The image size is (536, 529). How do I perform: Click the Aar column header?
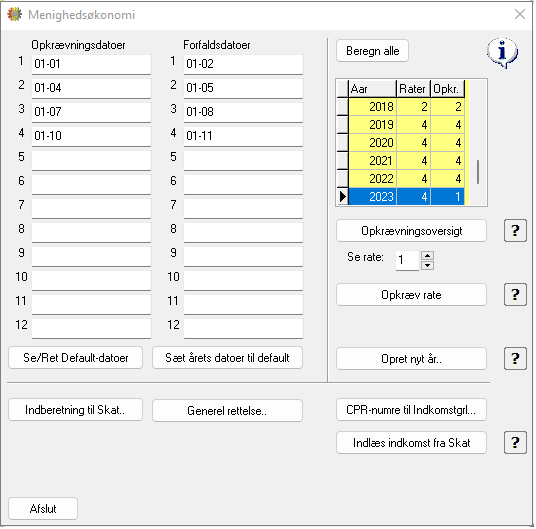[372, 89]
